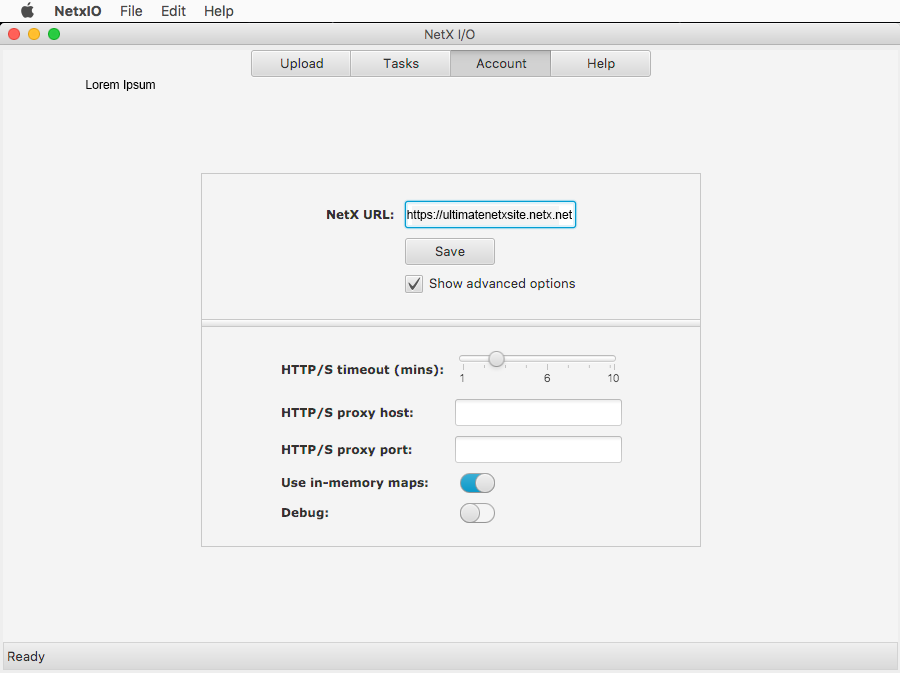Uncheck Show advanced options
Screen dimensions: 900x673
(x=414, y=284)
